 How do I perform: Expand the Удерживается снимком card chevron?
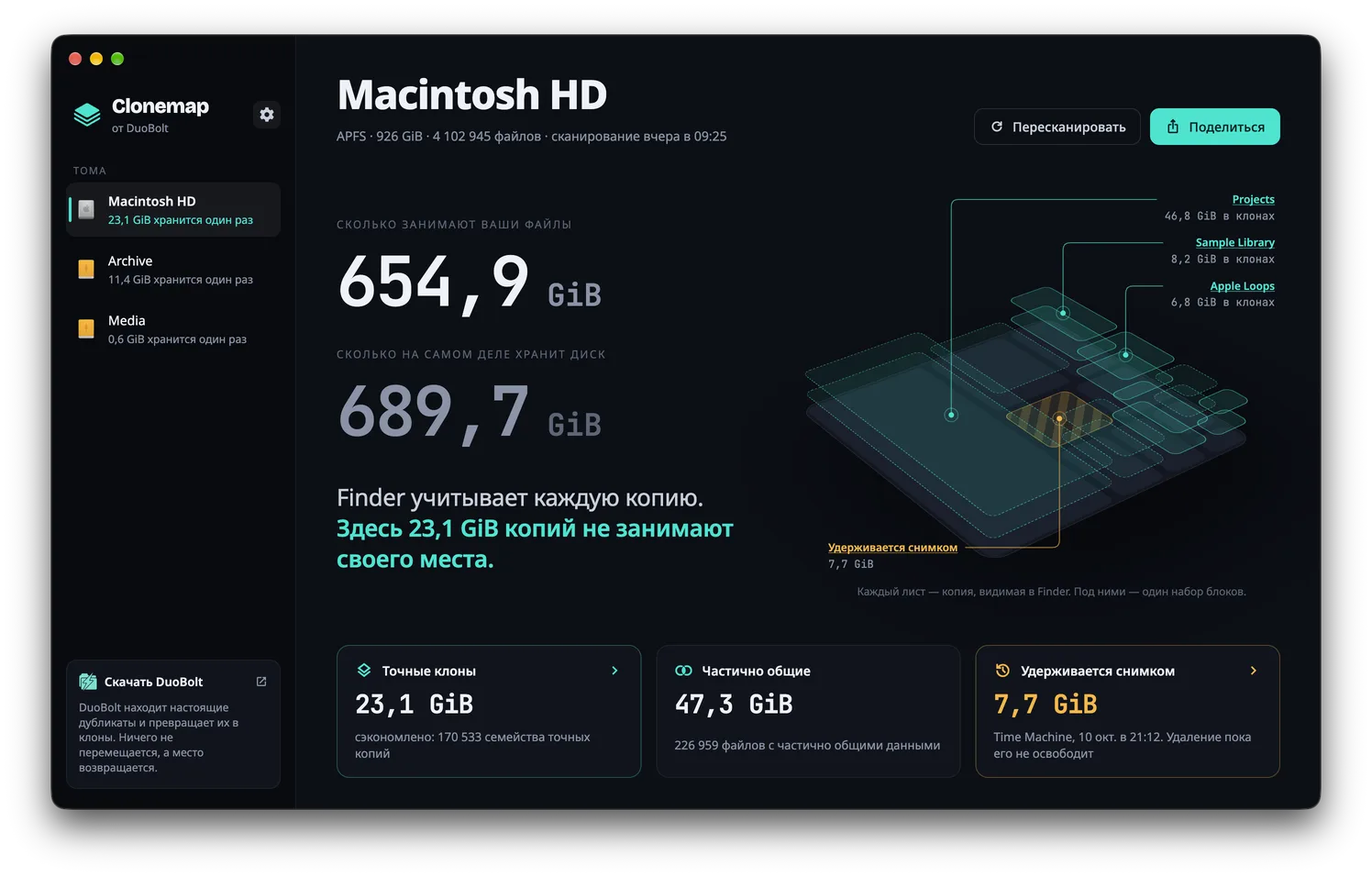[x=1254, y=671]
